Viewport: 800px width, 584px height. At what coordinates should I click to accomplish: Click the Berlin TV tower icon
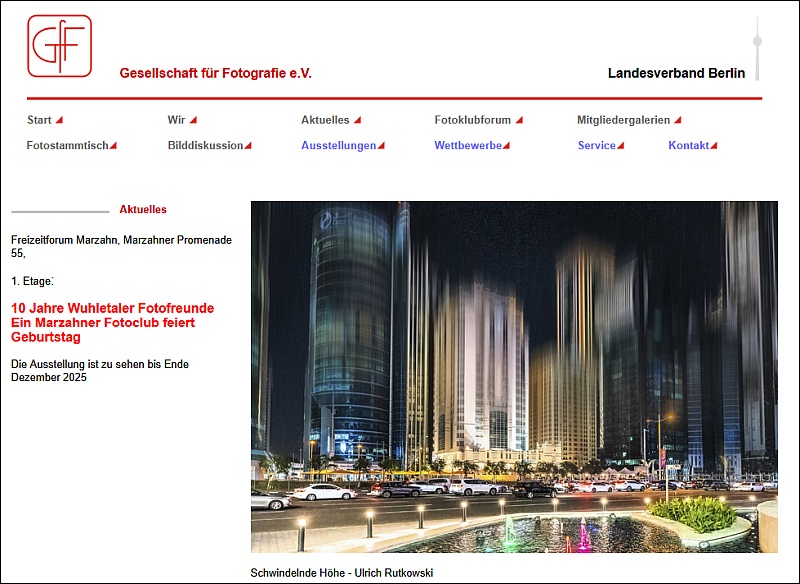(x=757, y=48)
